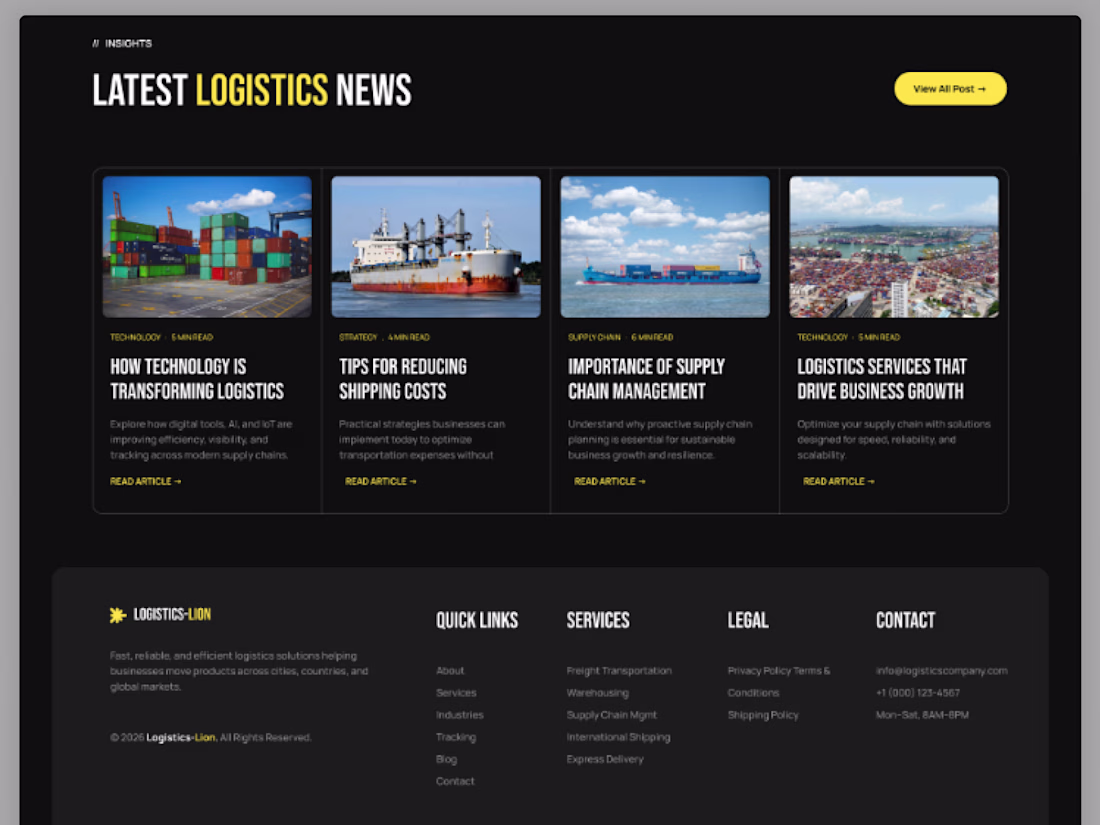The image size is (1100, 825).
Task: Click the 'Technology · 5 min read' tag on first card
Action: (x=161, y=337)
